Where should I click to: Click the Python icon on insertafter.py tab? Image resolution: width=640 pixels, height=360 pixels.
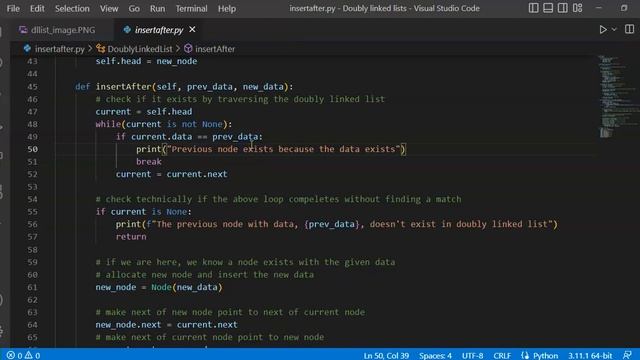point(127,29)
